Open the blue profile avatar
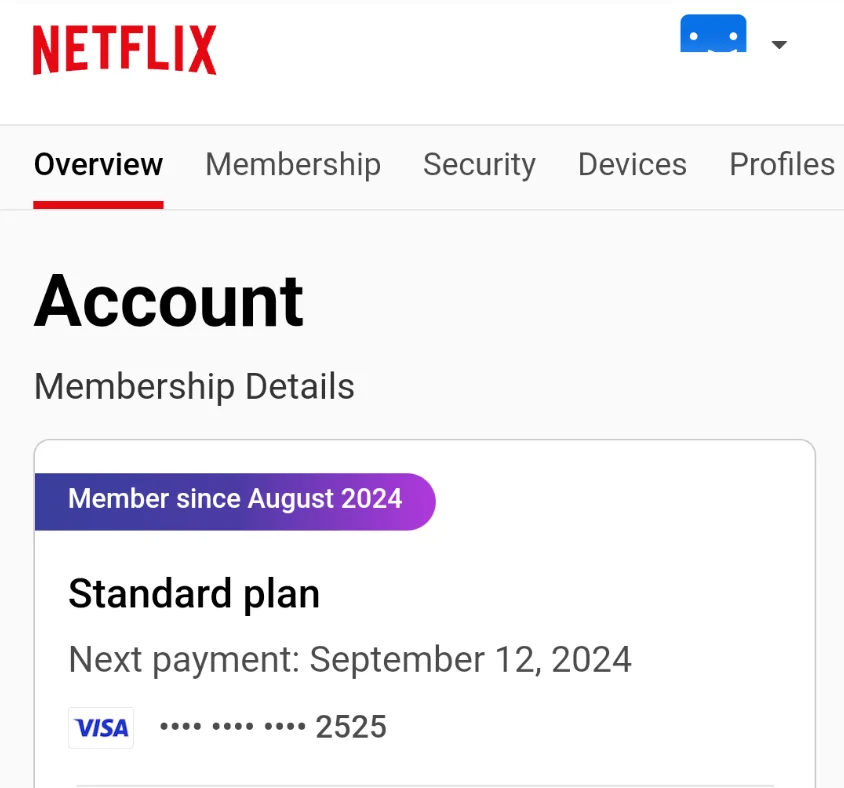Screen dimensions: 844x788 click(713, 33)
